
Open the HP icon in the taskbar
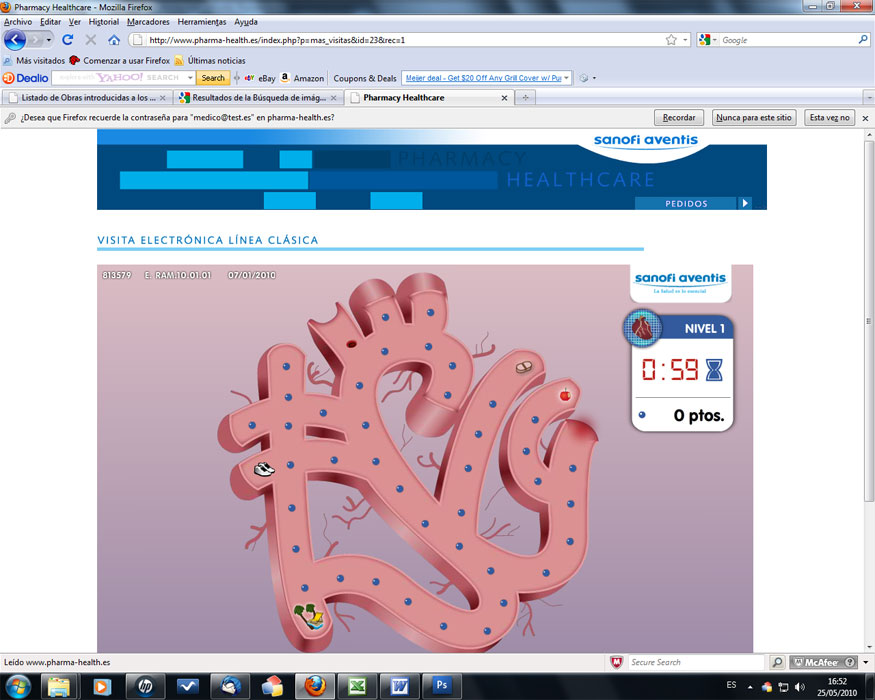click(145, 685)
